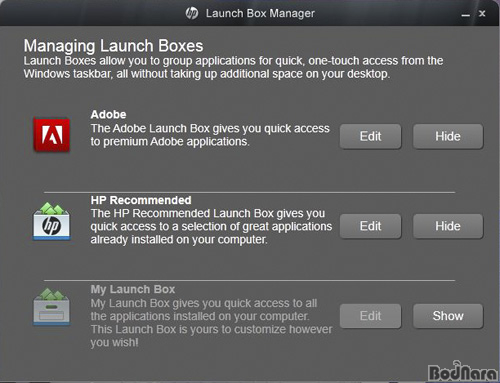Select the HP Recommended heading text

pyautogui.click(x=141, y=200)
